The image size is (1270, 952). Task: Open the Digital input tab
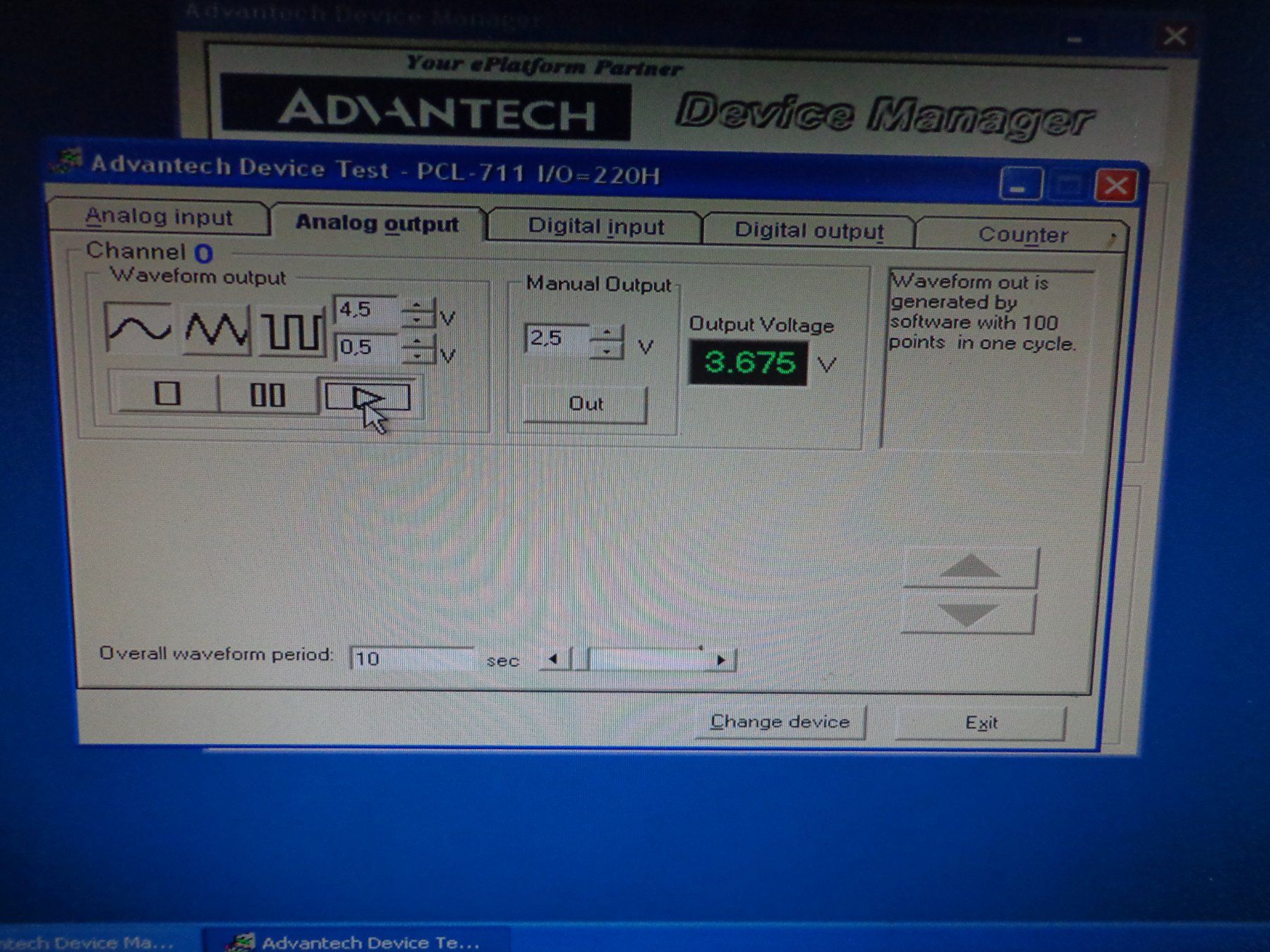[x=596, y=226]
